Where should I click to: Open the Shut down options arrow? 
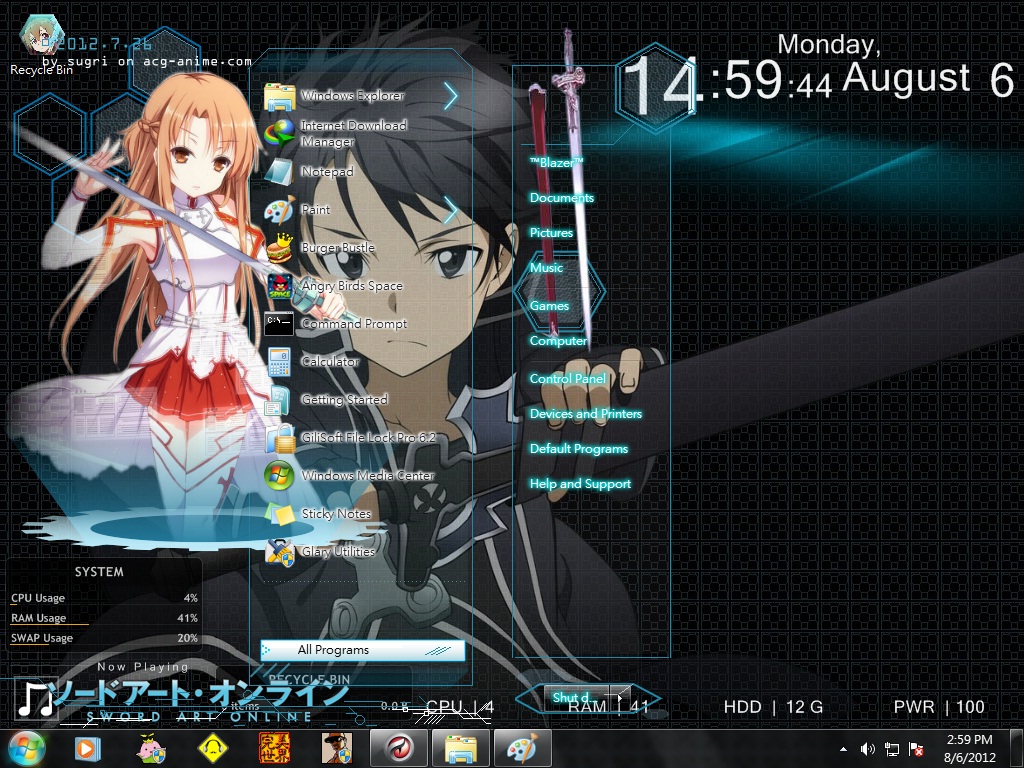(620, 697)
